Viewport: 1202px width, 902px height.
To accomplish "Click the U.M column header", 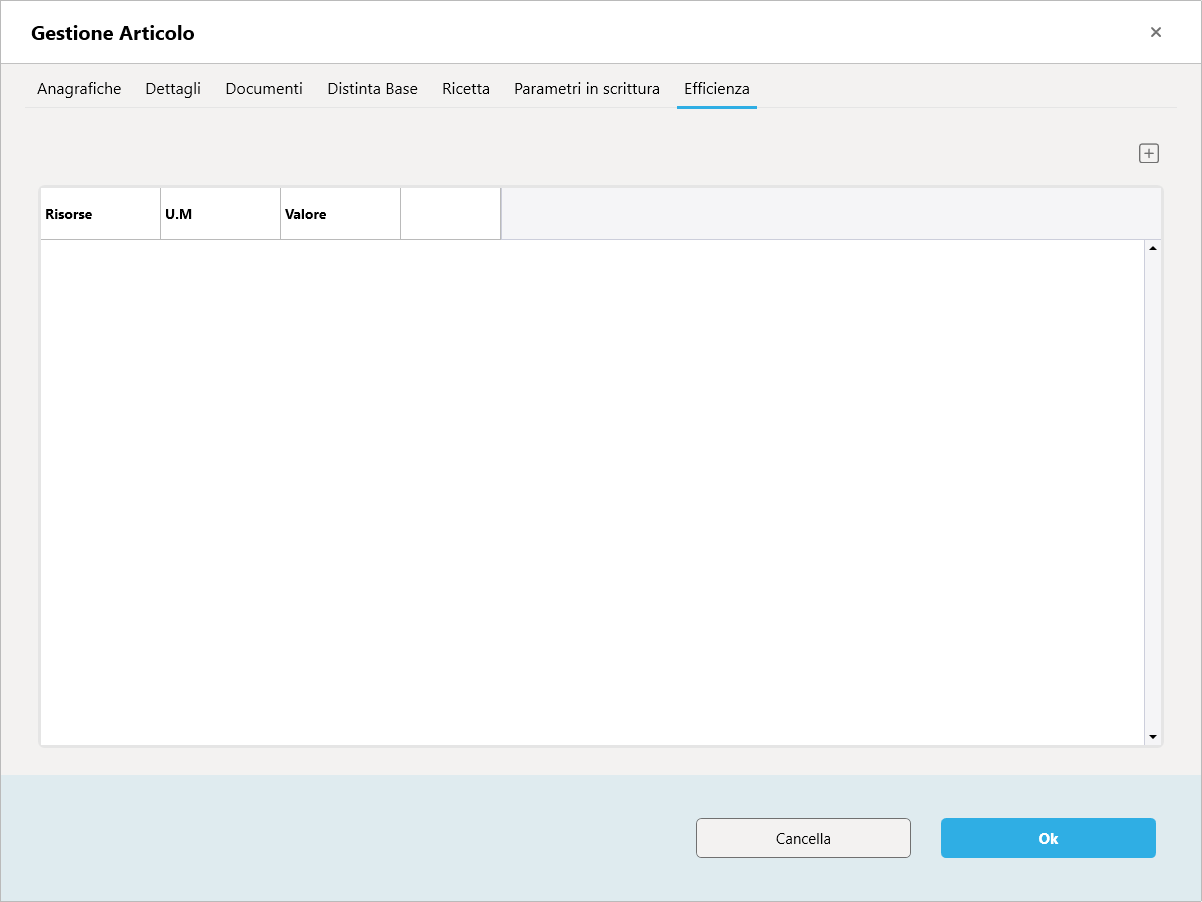I will click(221, 214).
